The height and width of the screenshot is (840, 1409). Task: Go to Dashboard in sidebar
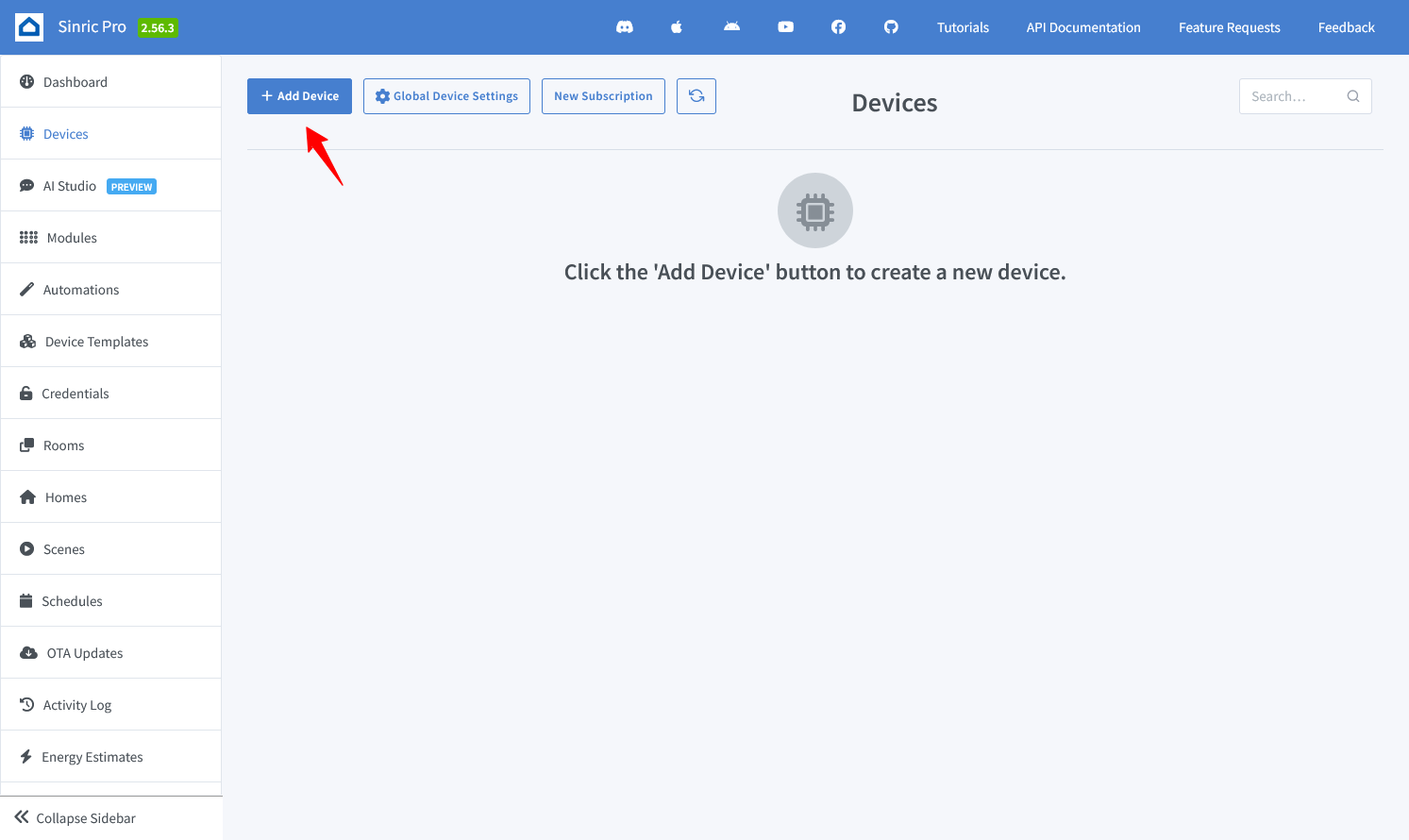click(x=111, y=82)
